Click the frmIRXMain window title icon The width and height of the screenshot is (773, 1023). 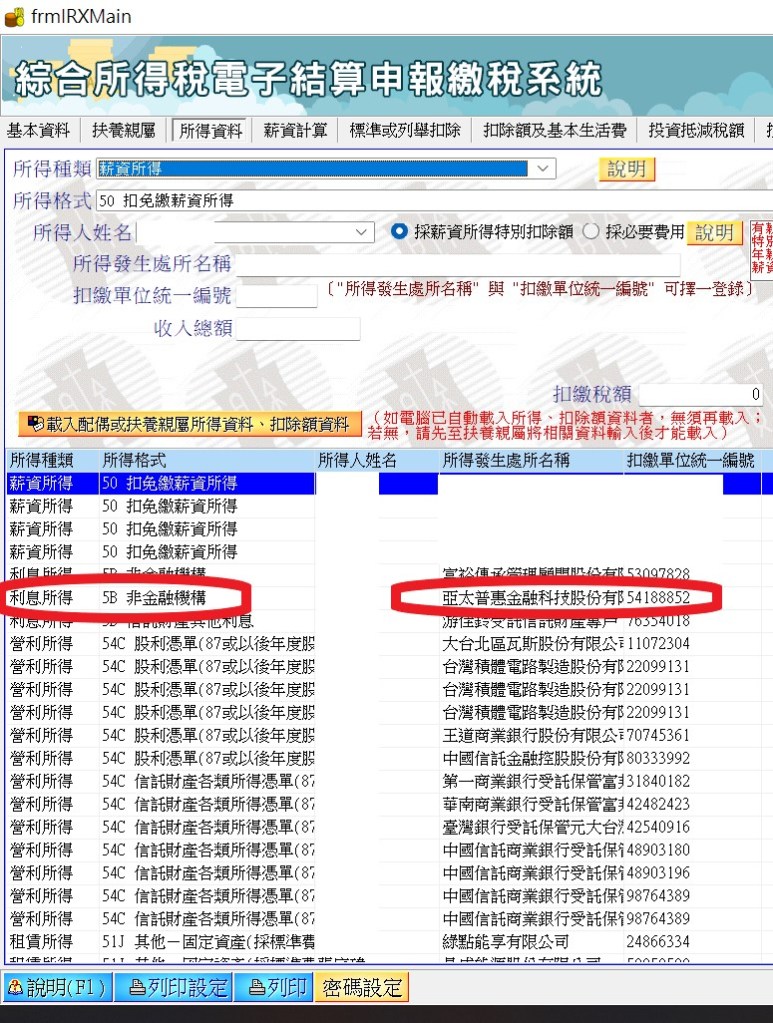coord(14,16)
